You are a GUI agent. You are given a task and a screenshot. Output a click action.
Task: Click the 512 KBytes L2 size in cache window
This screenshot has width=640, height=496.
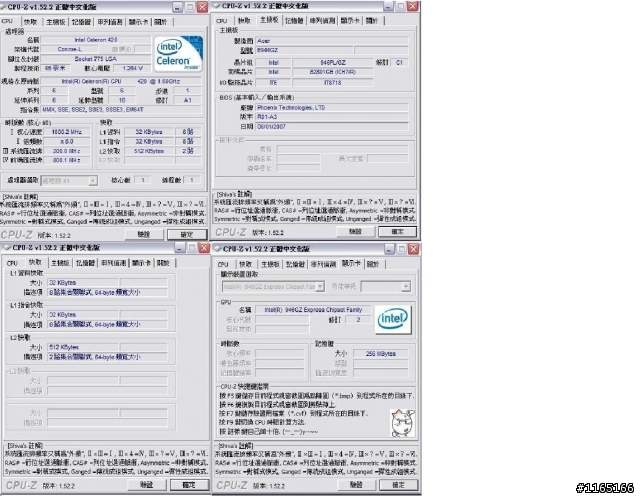click(x=83, y=347)
